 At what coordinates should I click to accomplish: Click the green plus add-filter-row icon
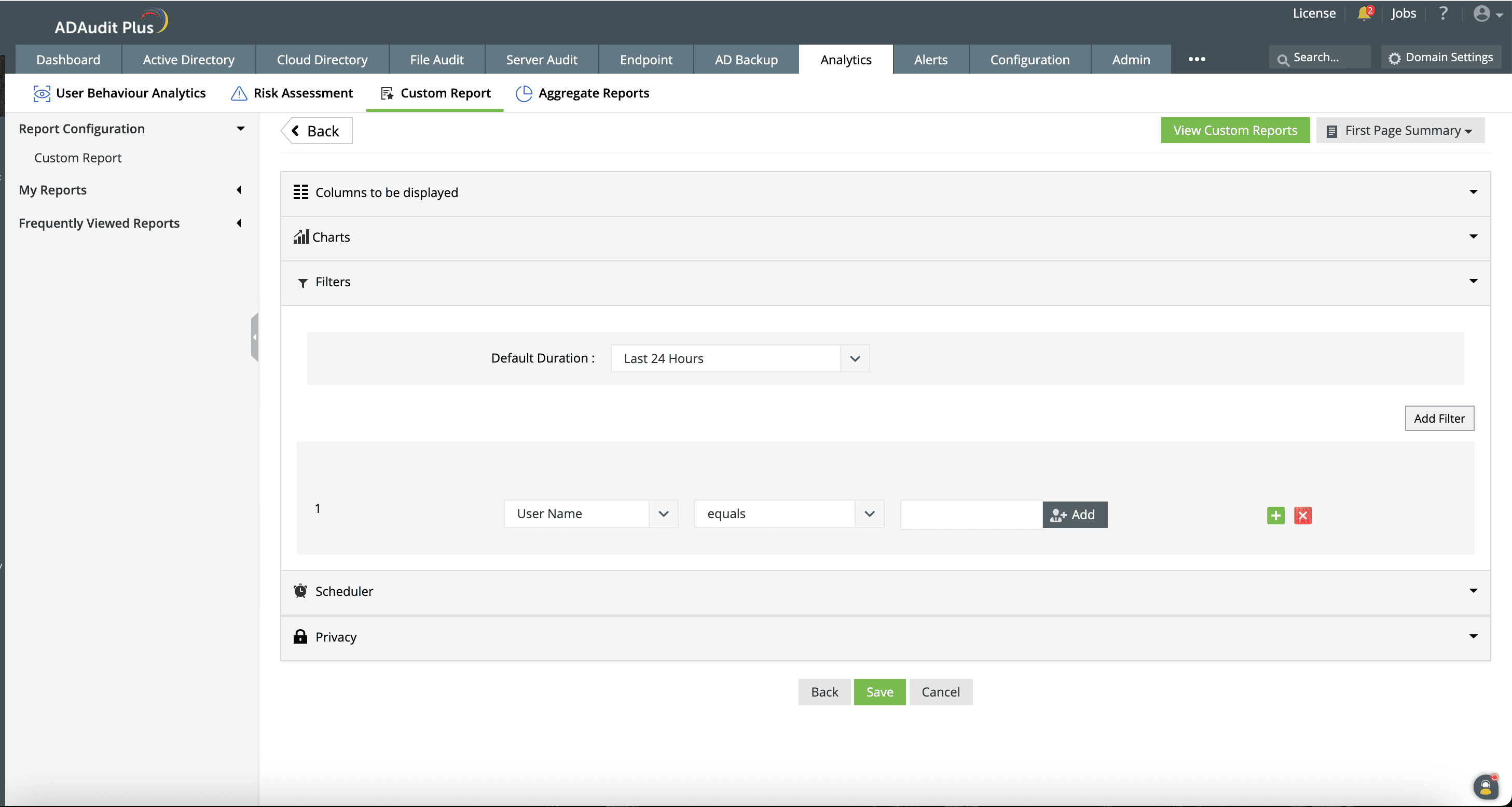coord(1275,515)
